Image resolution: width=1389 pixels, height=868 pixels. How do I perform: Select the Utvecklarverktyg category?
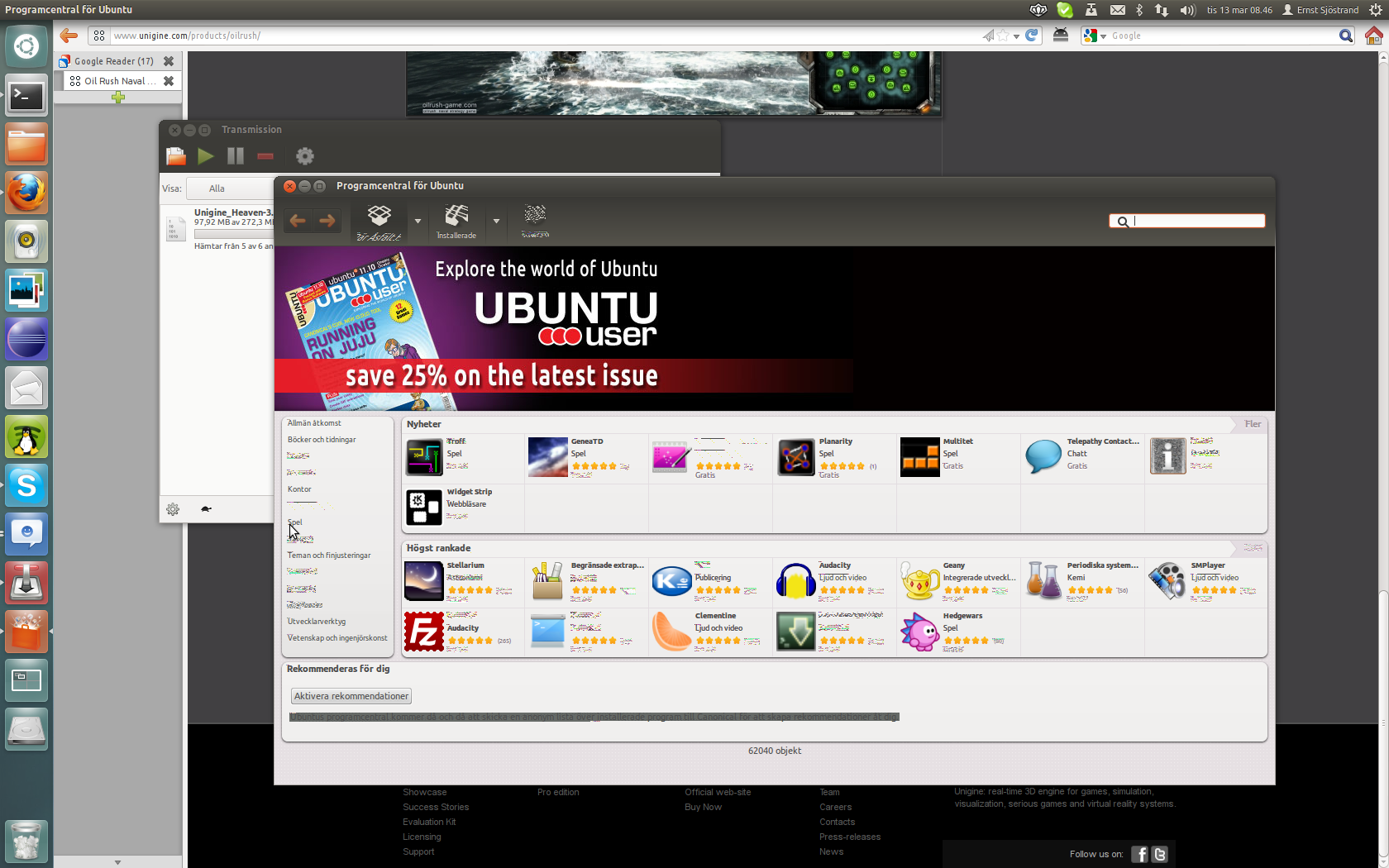(317, 622)
